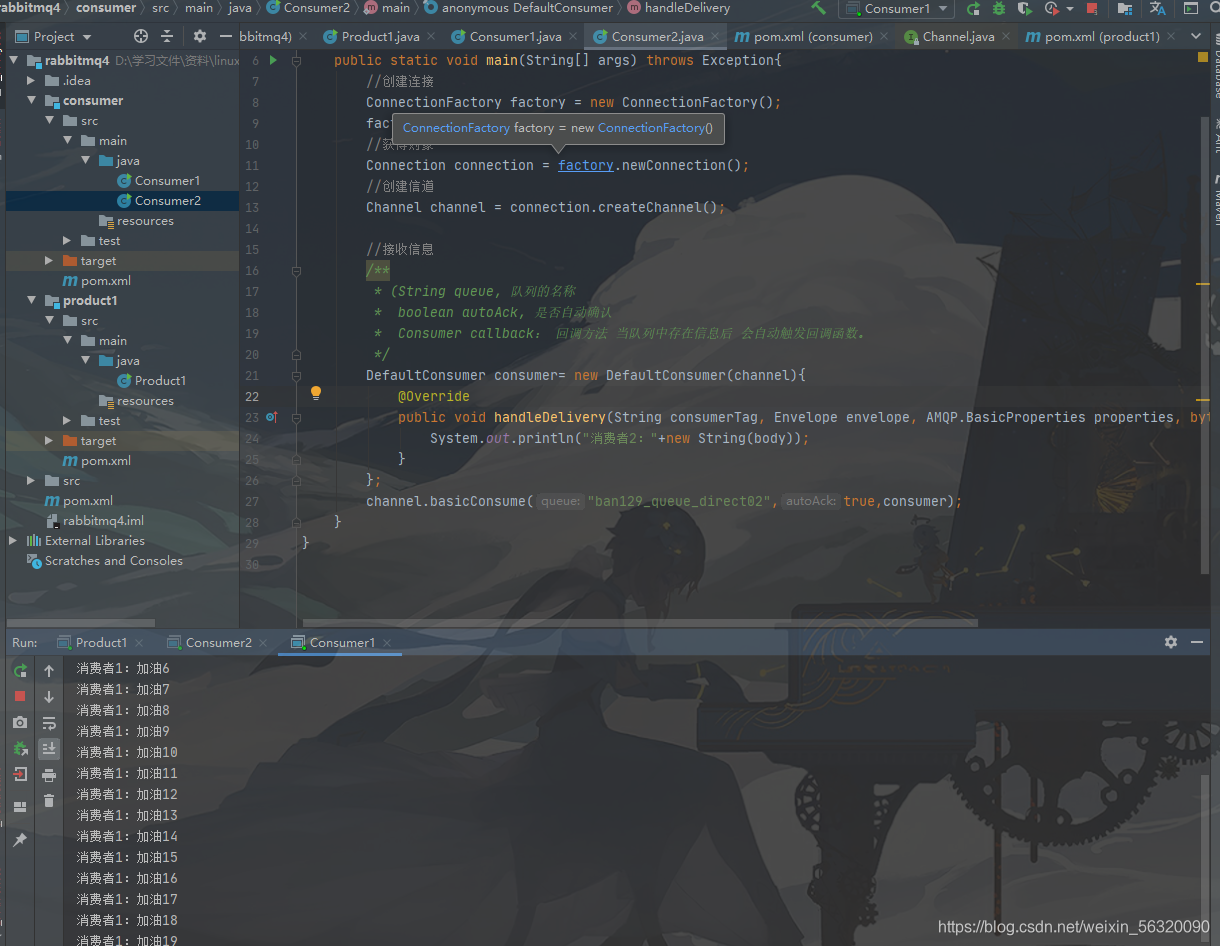The image size is (1220, 946).
Task: Expand the test folder under product1
Action: [x=68, y=420]
